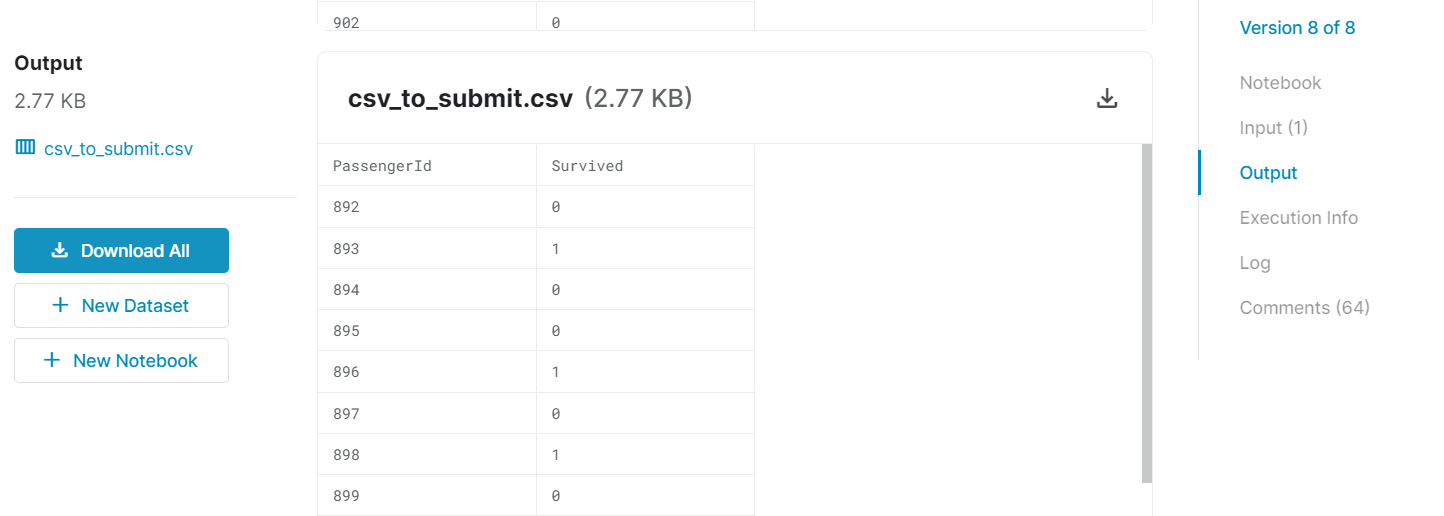Select the PassengerId column header
Screen dimensions: 1444x516
[427, 166]
